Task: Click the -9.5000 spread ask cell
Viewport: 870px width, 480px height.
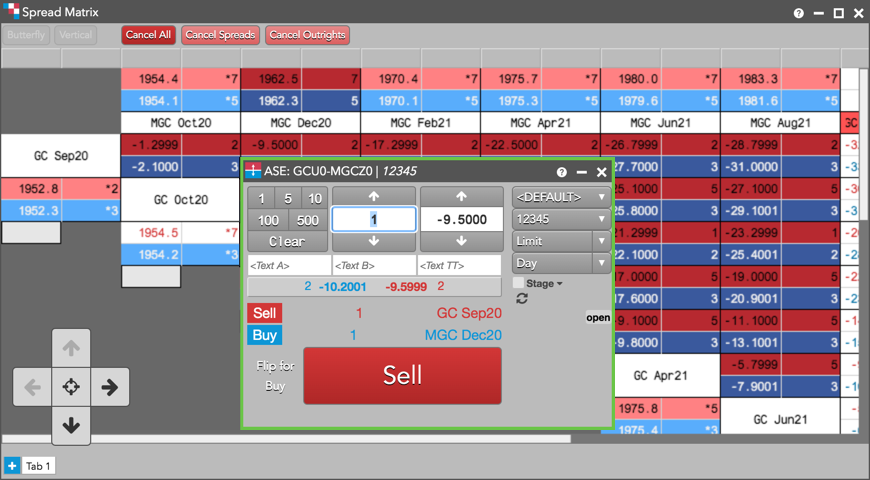Action: pos(271,145)
